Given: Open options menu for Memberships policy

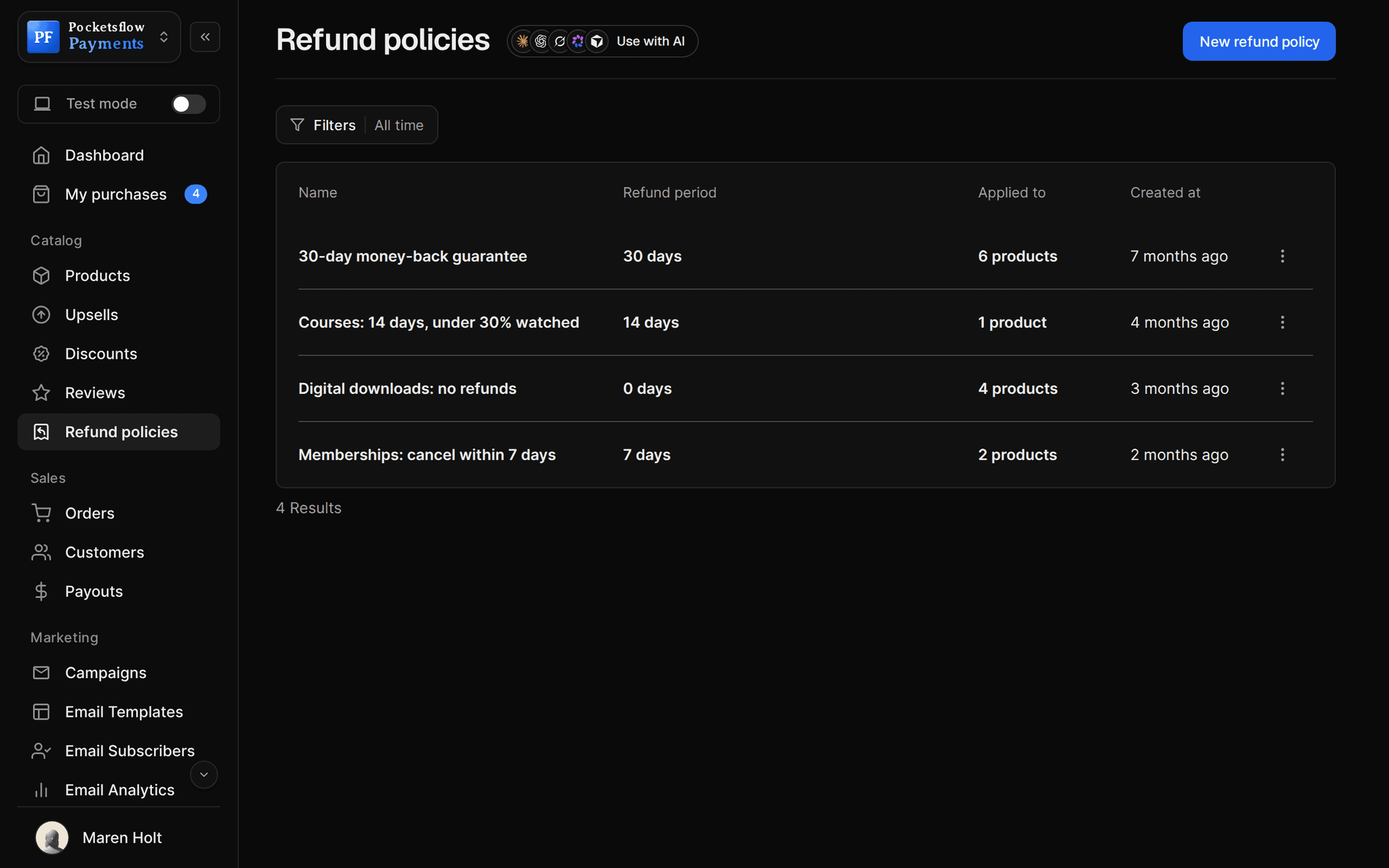Looking at the screenshot, I should [x=1282, y=455].
